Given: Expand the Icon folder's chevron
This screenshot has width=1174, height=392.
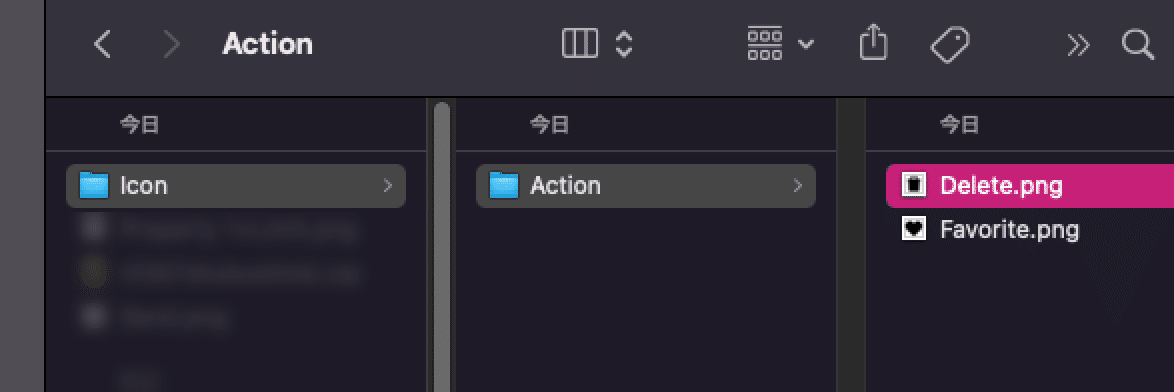Looking at the screenshot, I should (387, 186).
